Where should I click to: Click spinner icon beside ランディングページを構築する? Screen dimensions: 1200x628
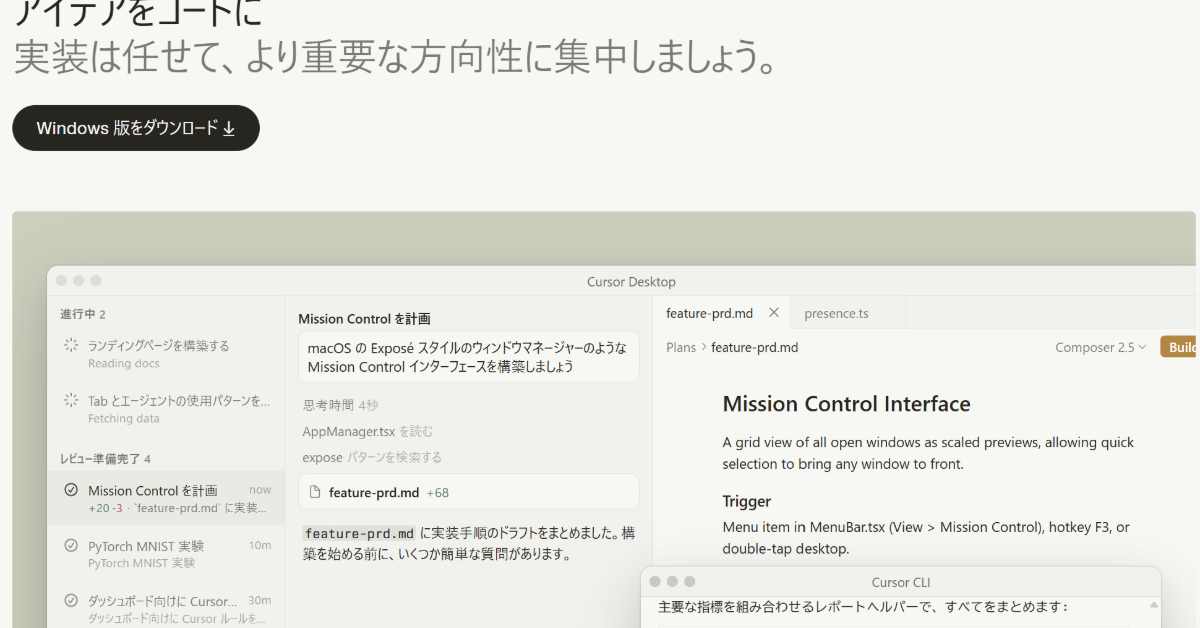click(71, 345)
